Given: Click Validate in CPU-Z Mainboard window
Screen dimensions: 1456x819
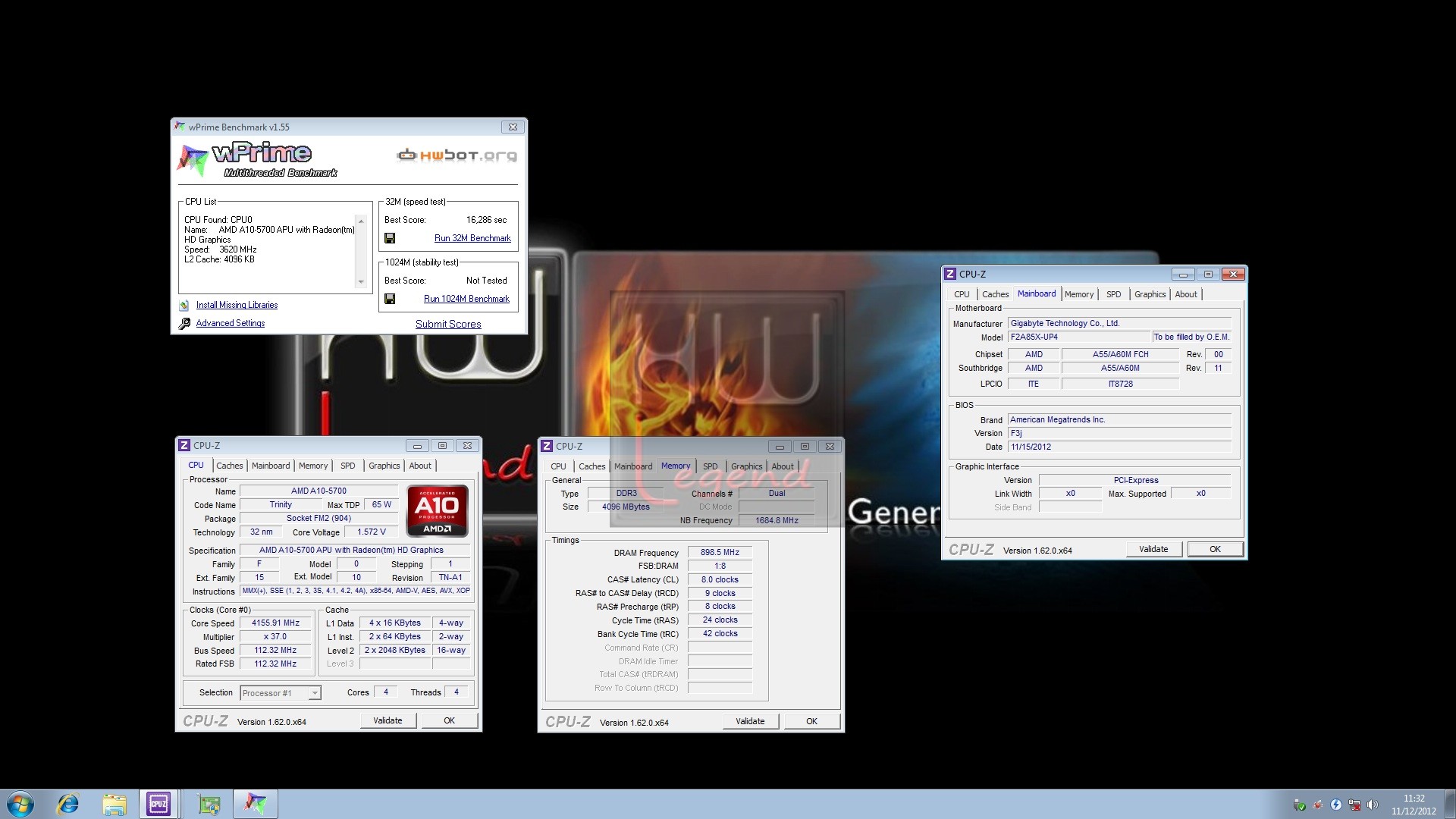Looking at the screenshot, I should [1153, 549].
